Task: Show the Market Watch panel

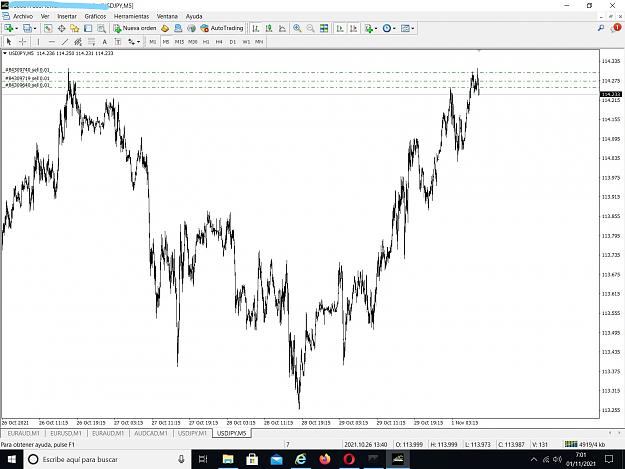Action: click(48, 28)
